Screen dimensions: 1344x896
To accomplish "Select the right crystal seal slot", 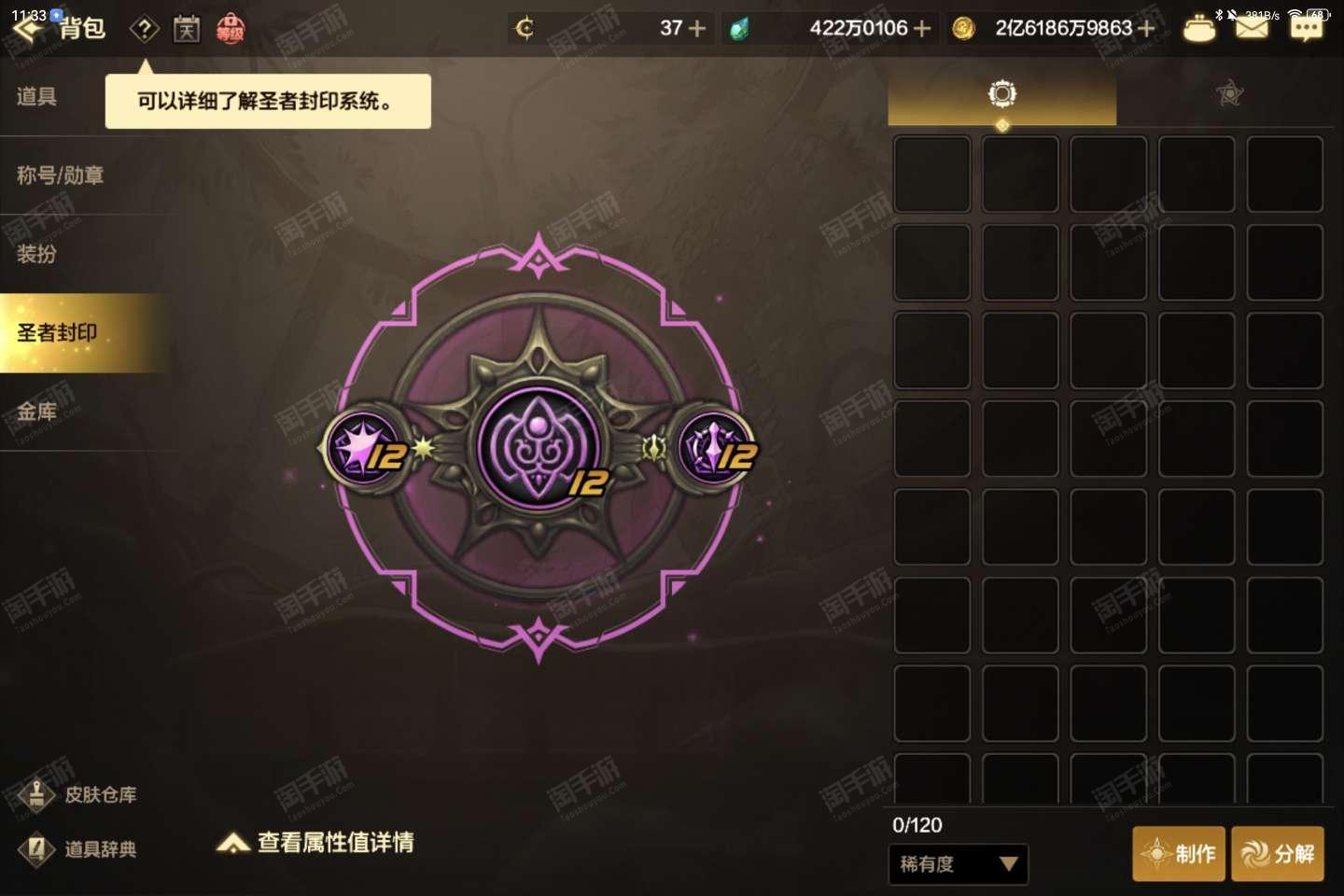I will point(714,448).
